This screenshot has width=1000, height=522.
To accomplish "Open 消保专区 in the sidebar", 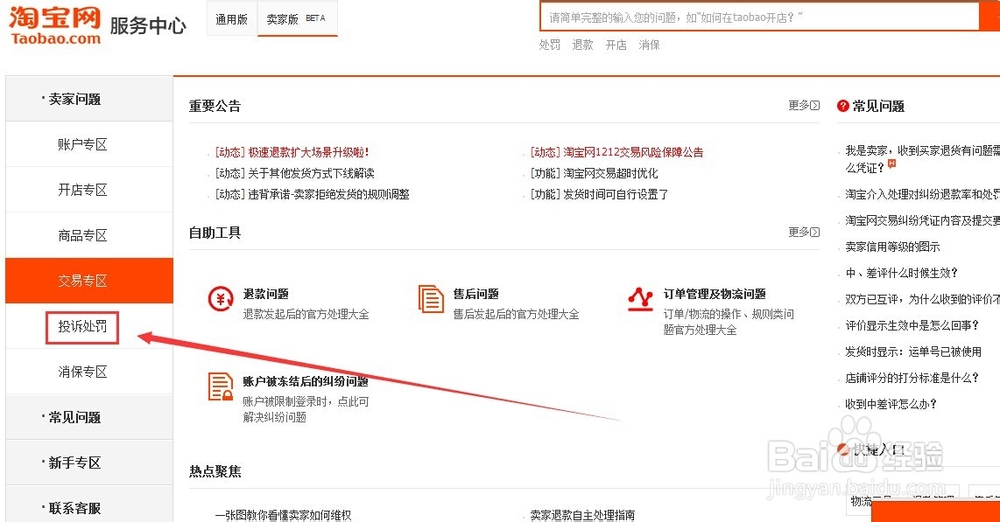I will 89,371.
